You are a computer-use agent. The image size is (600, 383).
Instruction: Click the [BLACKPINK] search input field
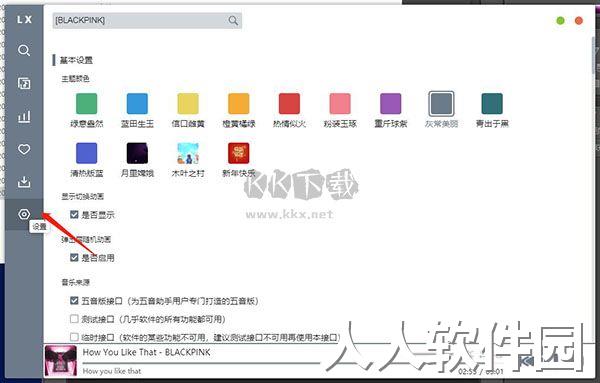tap(147, 20)
